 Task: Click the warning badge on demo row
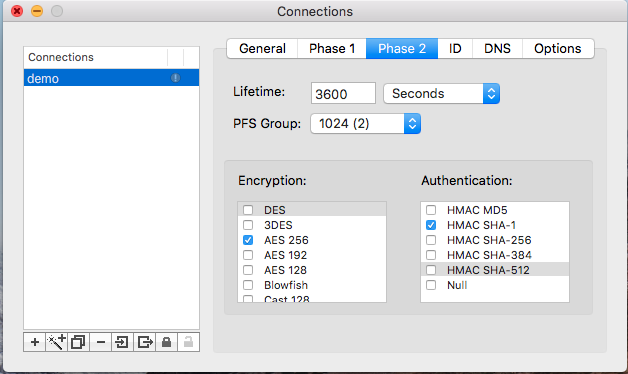[175, 78]
